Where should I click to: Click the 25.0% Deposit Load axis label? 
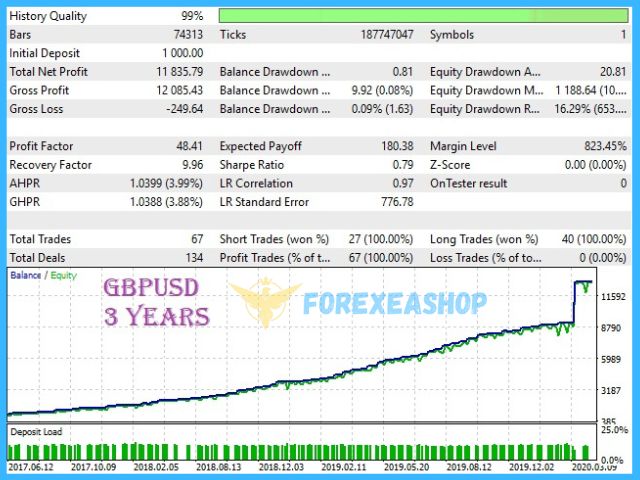[614, 430]
